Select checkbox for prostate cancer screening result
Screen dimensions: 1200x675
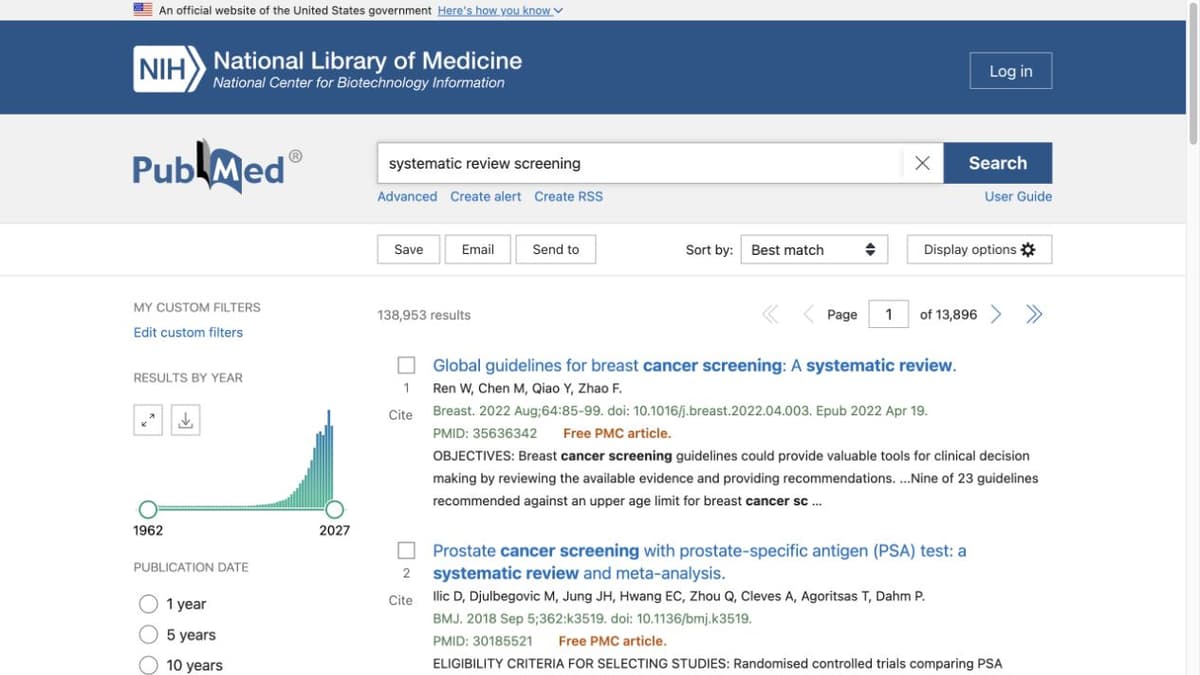click(407, 550)
